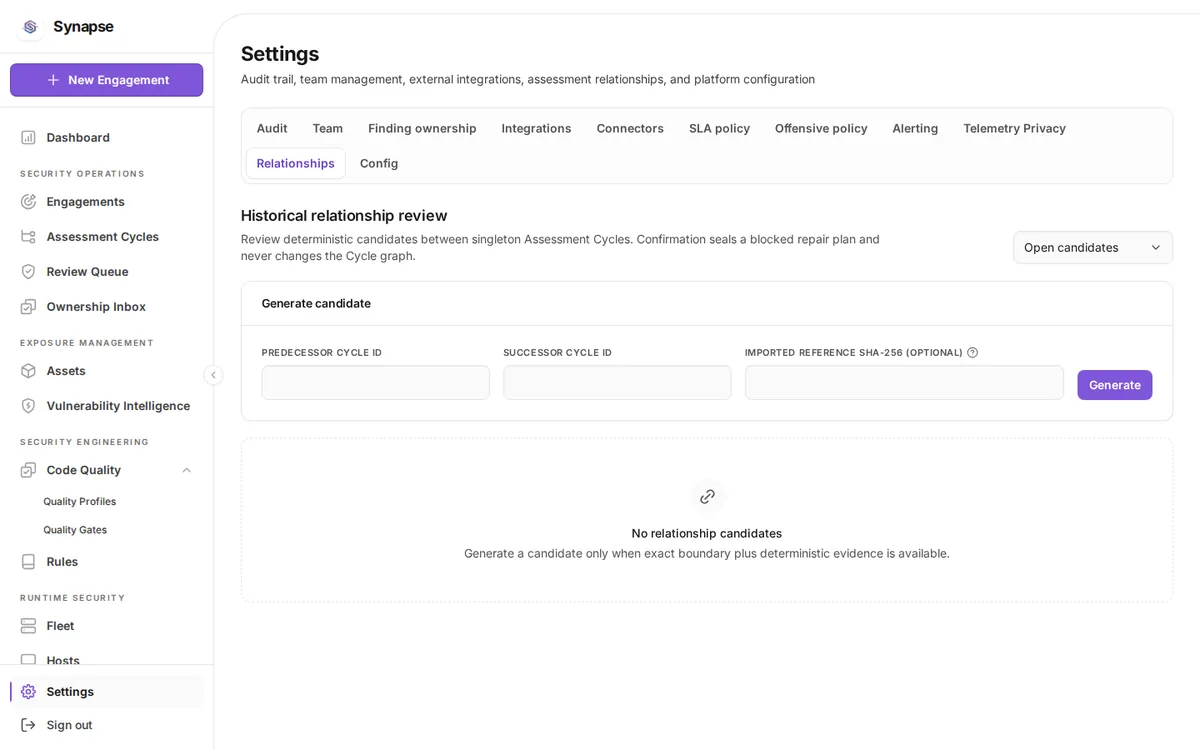Click the help icon beside Imported Reference SHA-256

pos(972,352)
